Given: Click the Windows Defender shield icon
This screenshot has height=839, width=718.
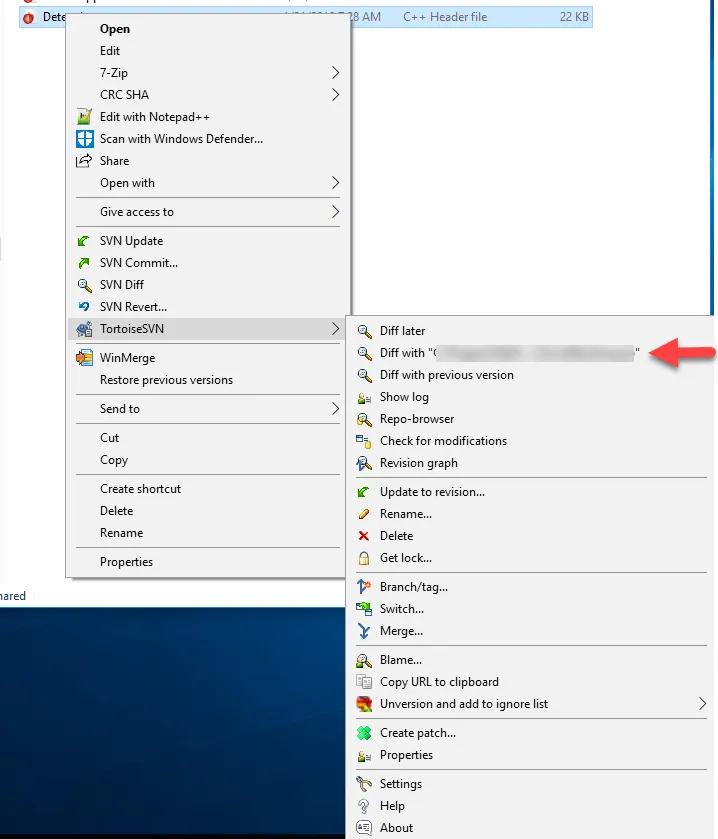Looking at the screenshot, I should point(85,139).
